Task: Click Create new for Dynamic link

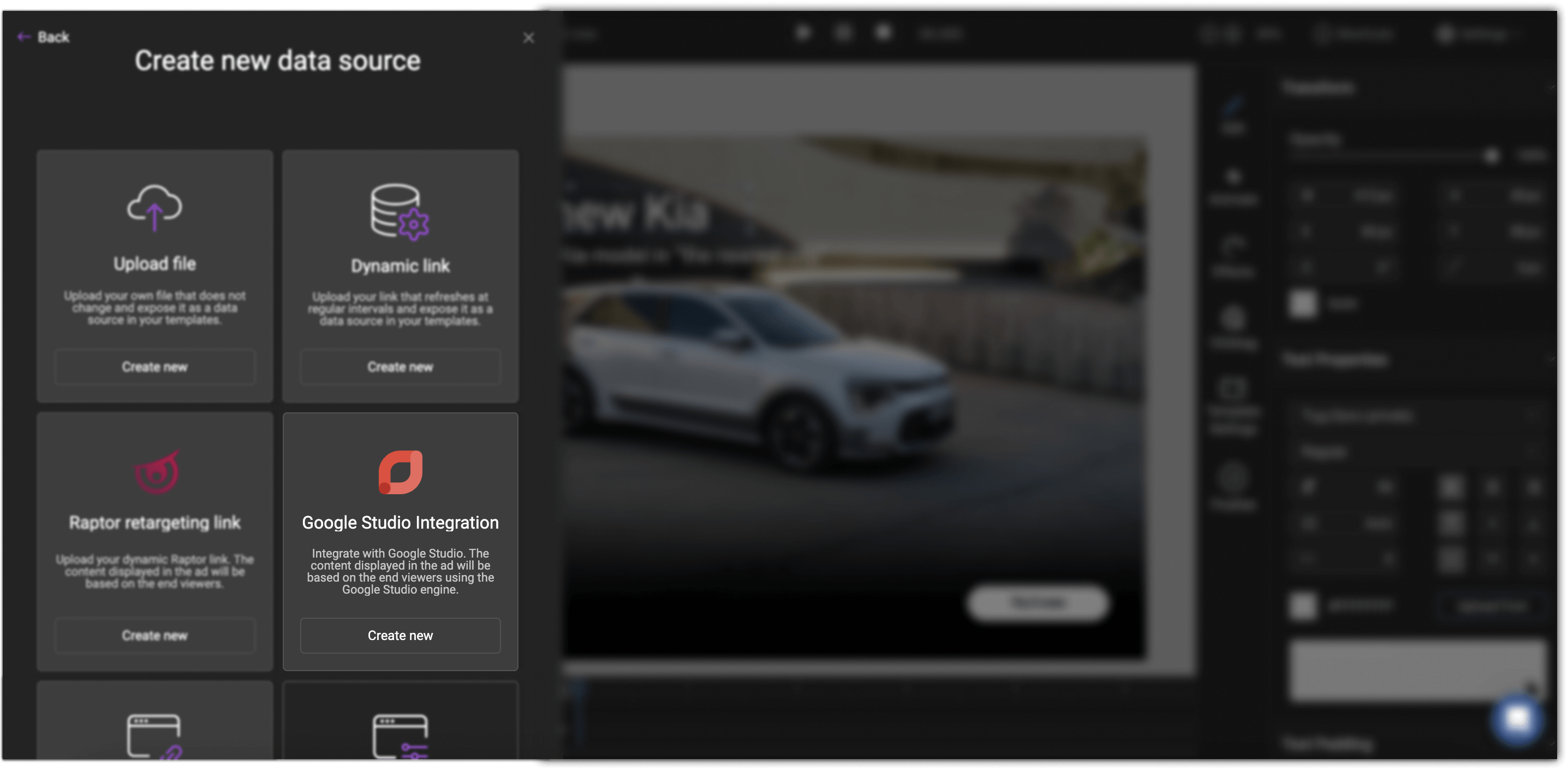Action: 400,366
